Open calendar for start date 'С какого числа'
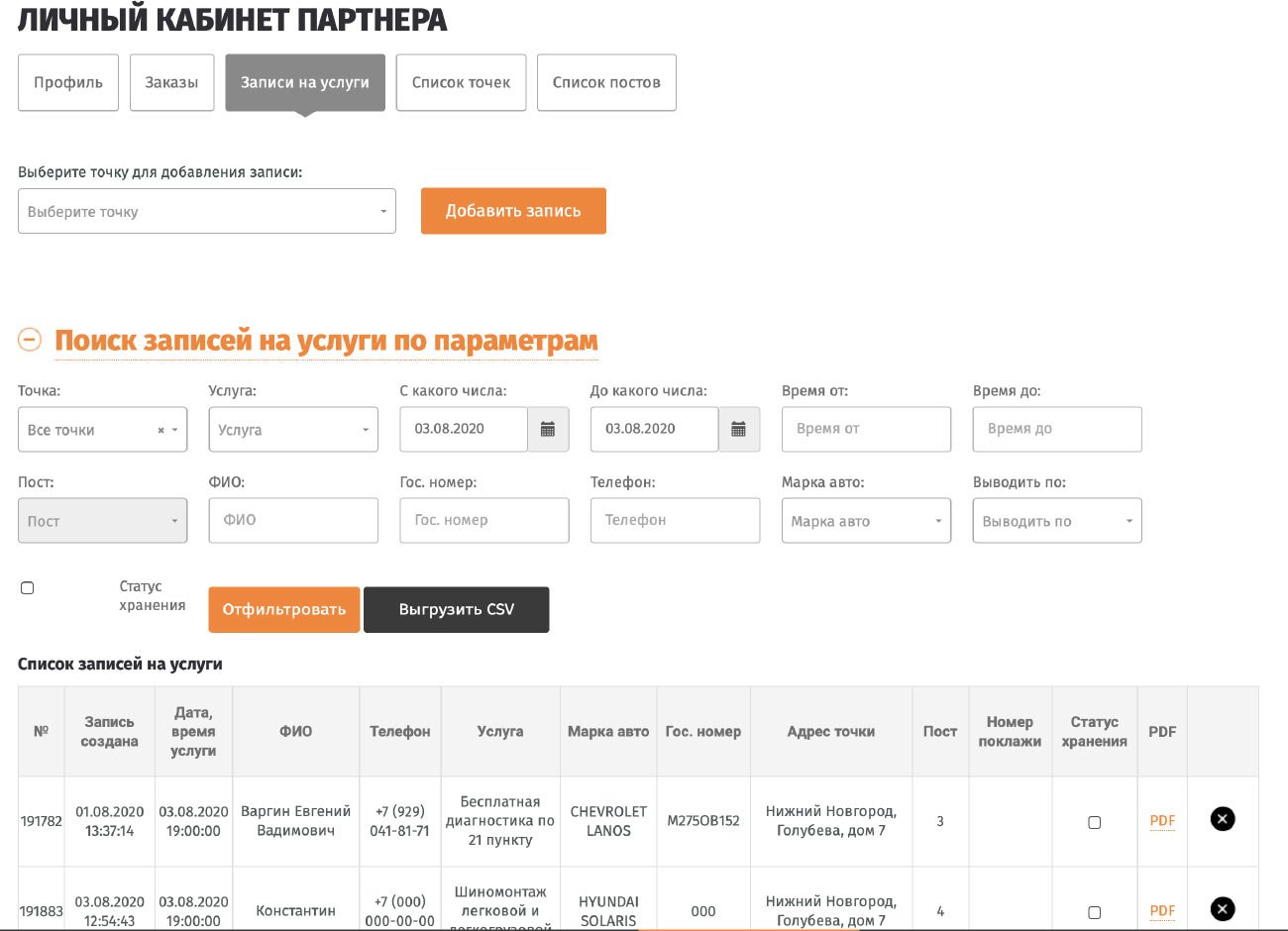This screenshot has width=1288, height=931. (548, 430)
